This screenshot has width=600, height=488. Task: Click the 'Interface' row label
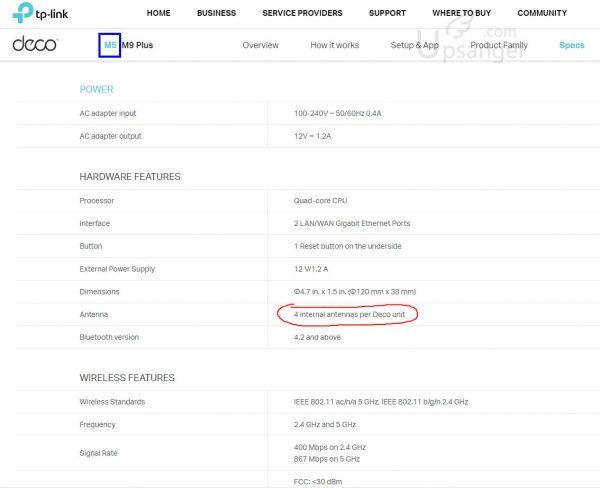[x=95, y=223]
